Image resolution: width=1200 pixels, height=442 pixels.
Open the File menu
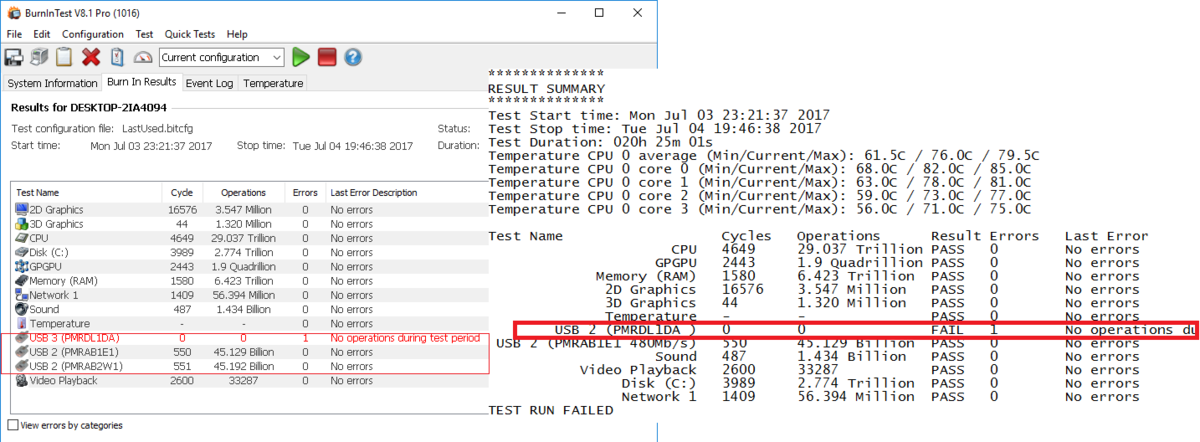14,34
